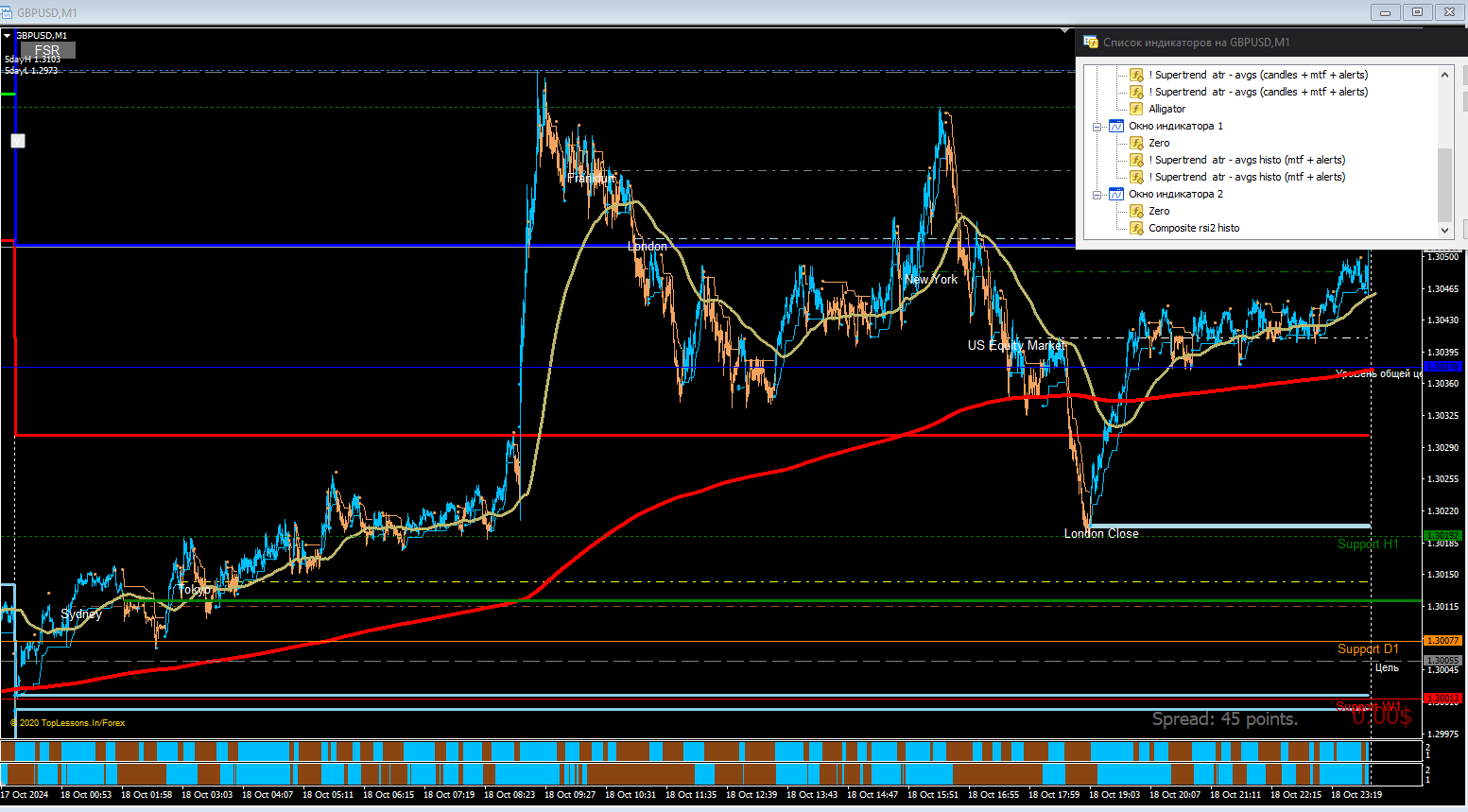Click the Окно индикатора 2 window icon
The image size is (1468, 812).
(x=1116, y=194)
